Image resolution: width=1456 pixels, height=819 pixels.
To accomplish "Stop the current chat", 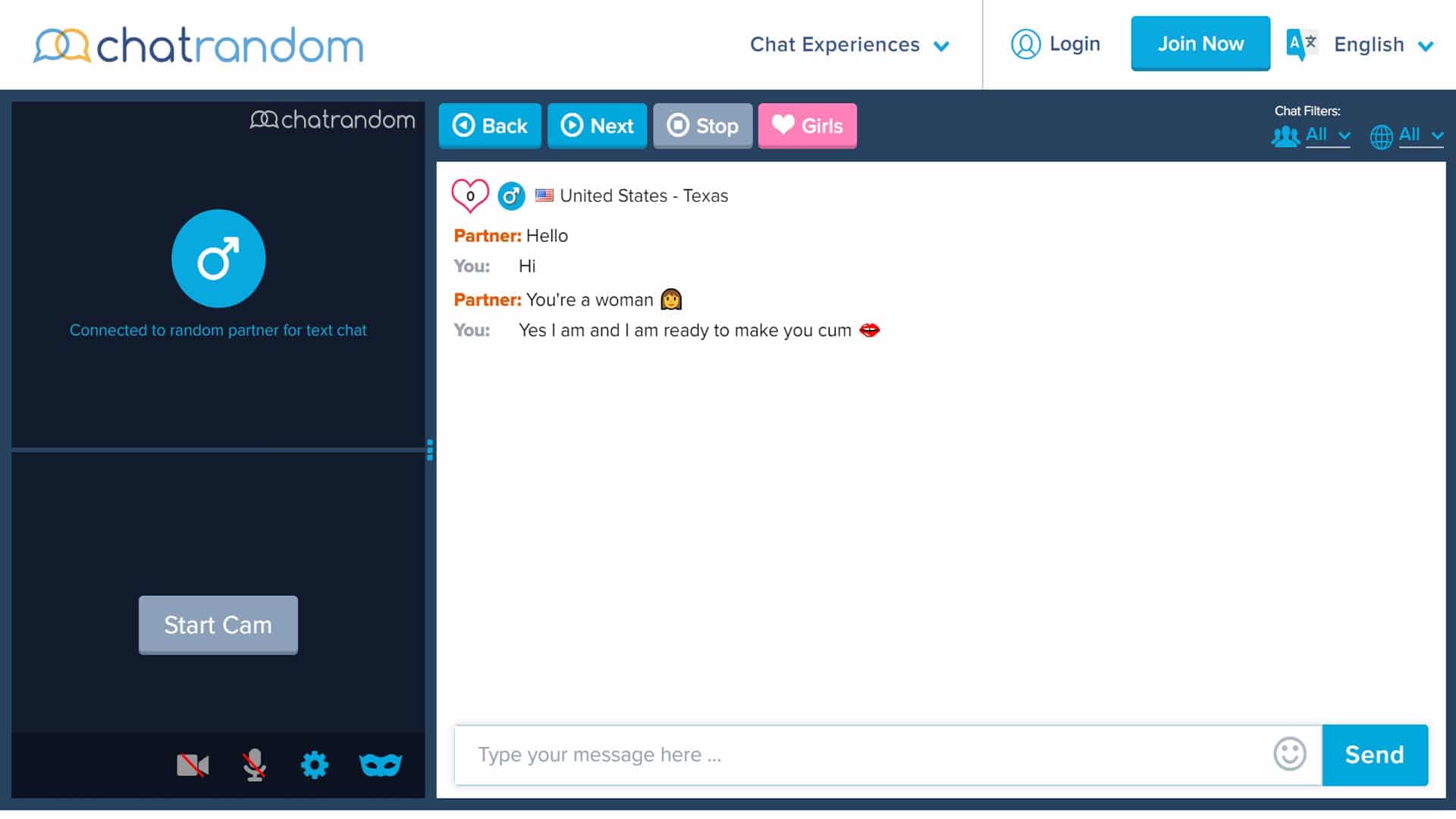I will pos(702,125).
